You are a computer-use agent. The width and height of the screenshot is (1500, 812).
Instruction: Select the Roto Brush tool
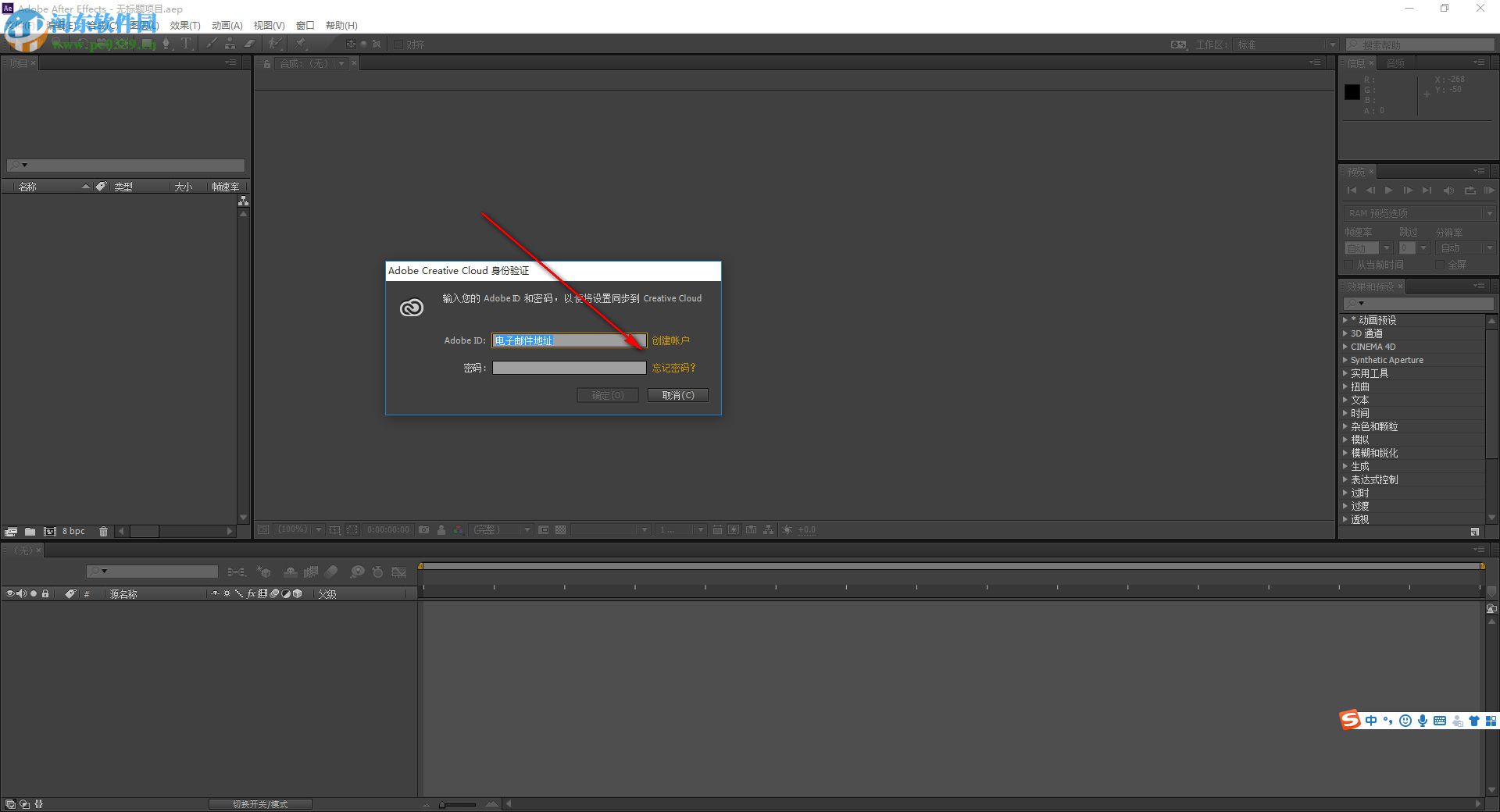pyautogui.click(x=275, y=45)
